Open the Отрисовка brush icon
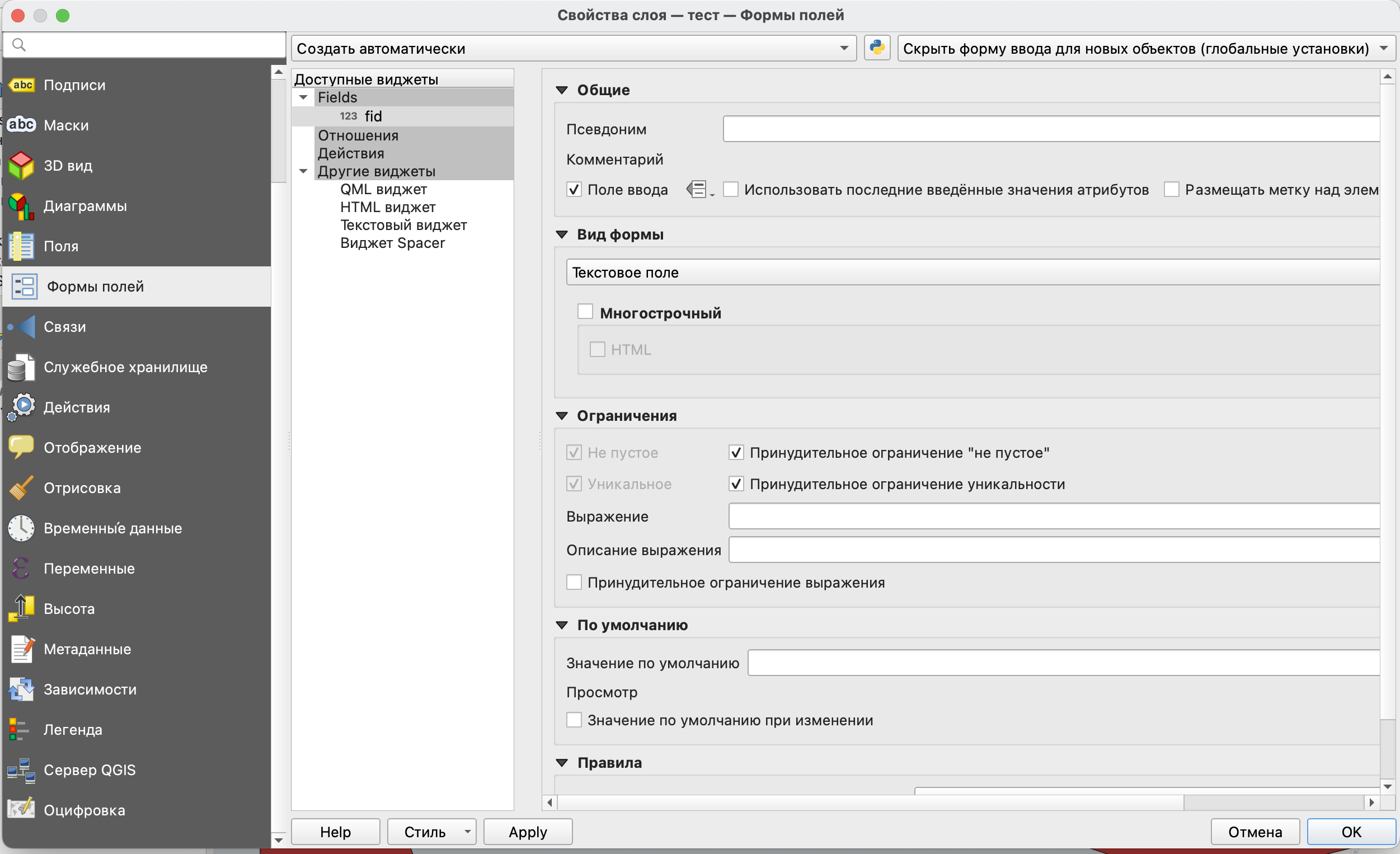 coord(21,487)
